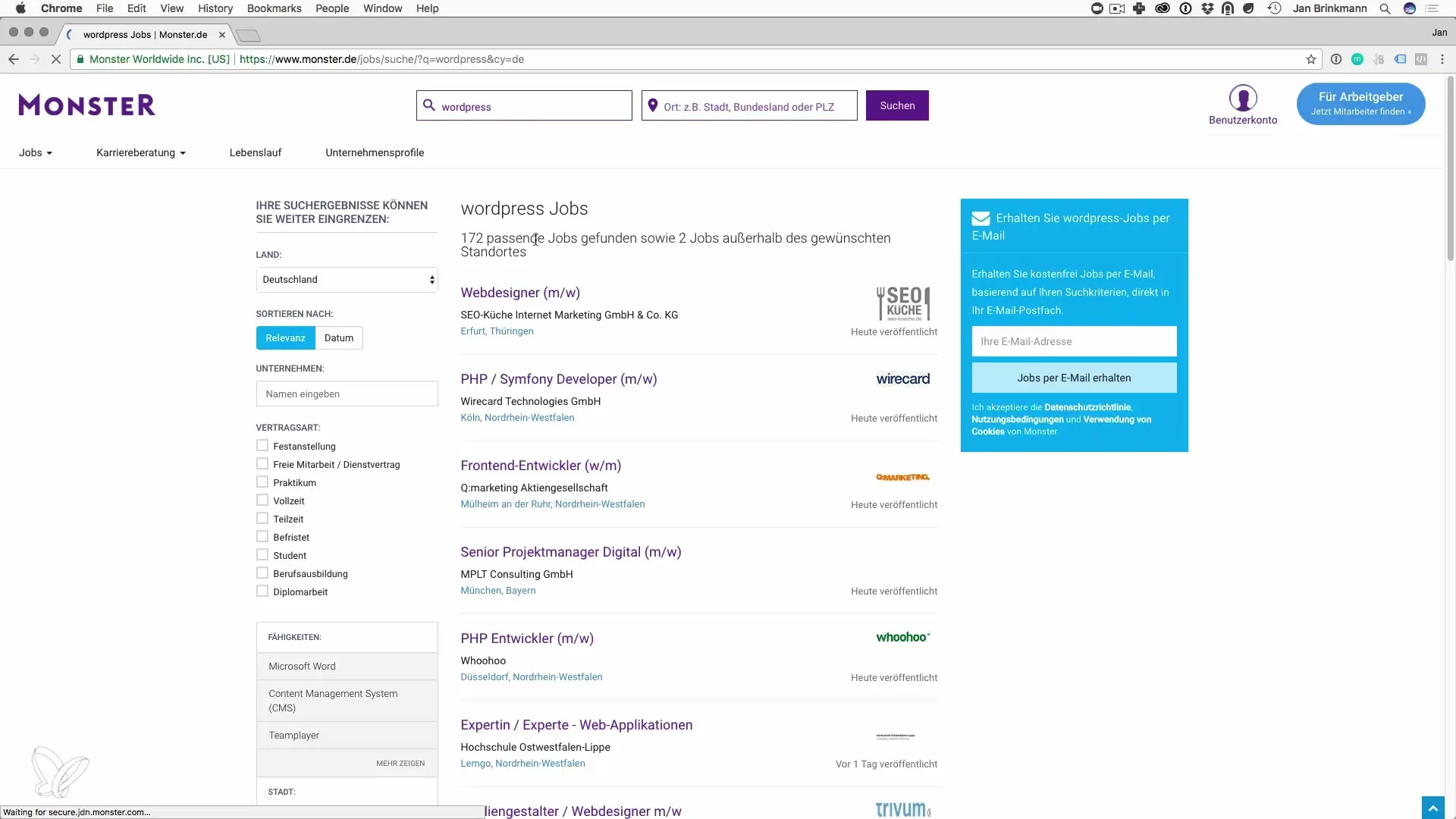Image resolution: width=1456 pixels, height=819 pixels.
Task: Click the green extension icon in toolbar
Action: tap(1357, 59)
